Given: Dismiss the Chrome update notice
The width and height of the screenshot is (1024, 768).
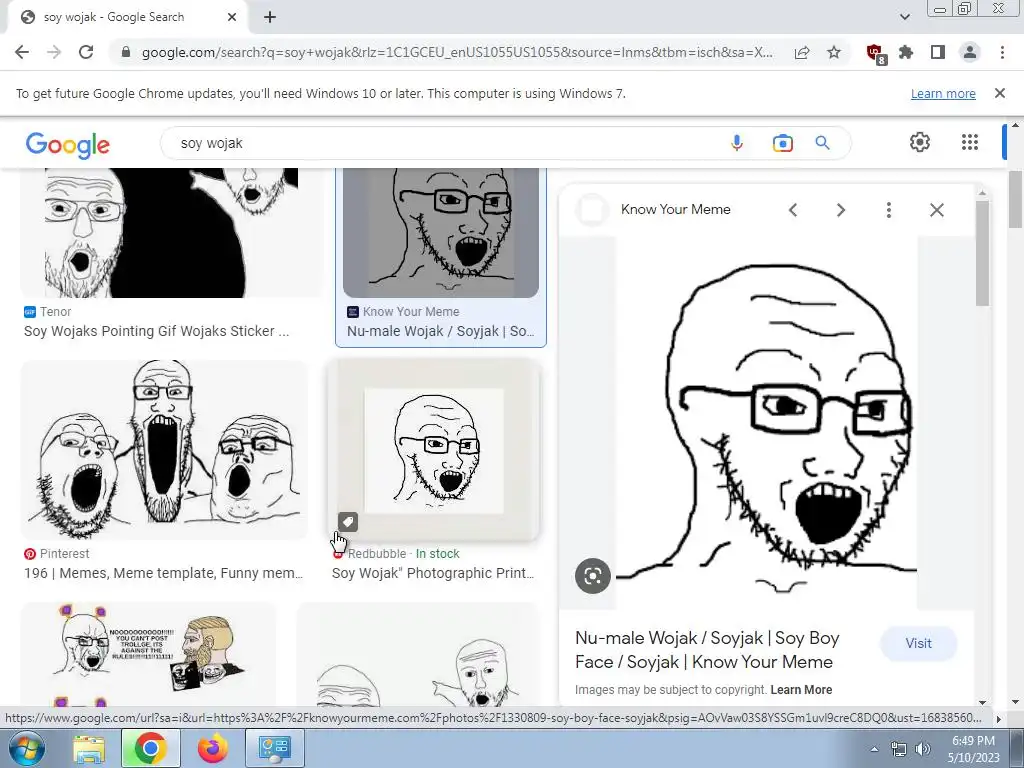Looking at the screenshot, I should pyautogui.click(x=1000, y=93).
